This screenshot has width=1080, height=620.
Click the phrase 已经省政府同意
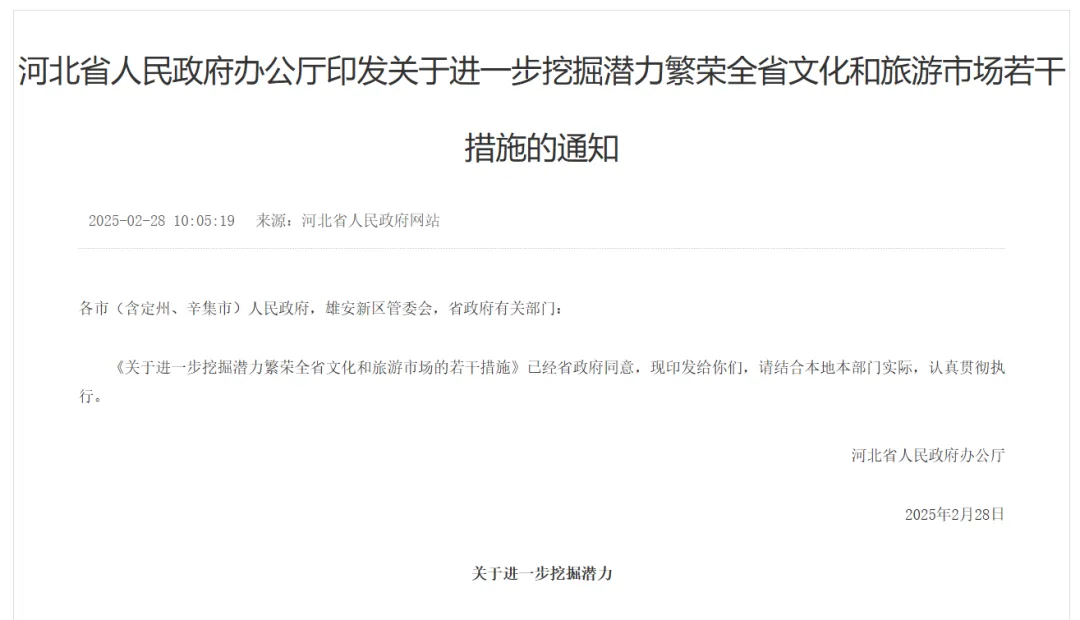[x=581, y=367]
